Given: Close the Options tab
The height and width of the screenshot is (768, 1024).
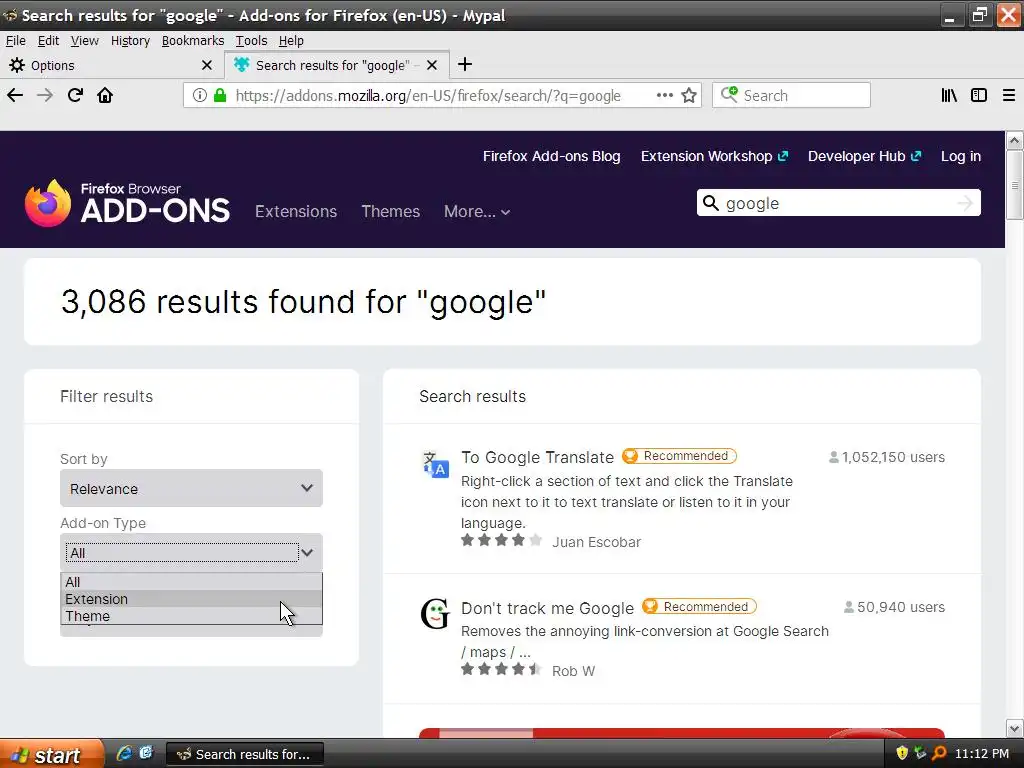Looking at the screenshot, I should (x=207, y=65).
